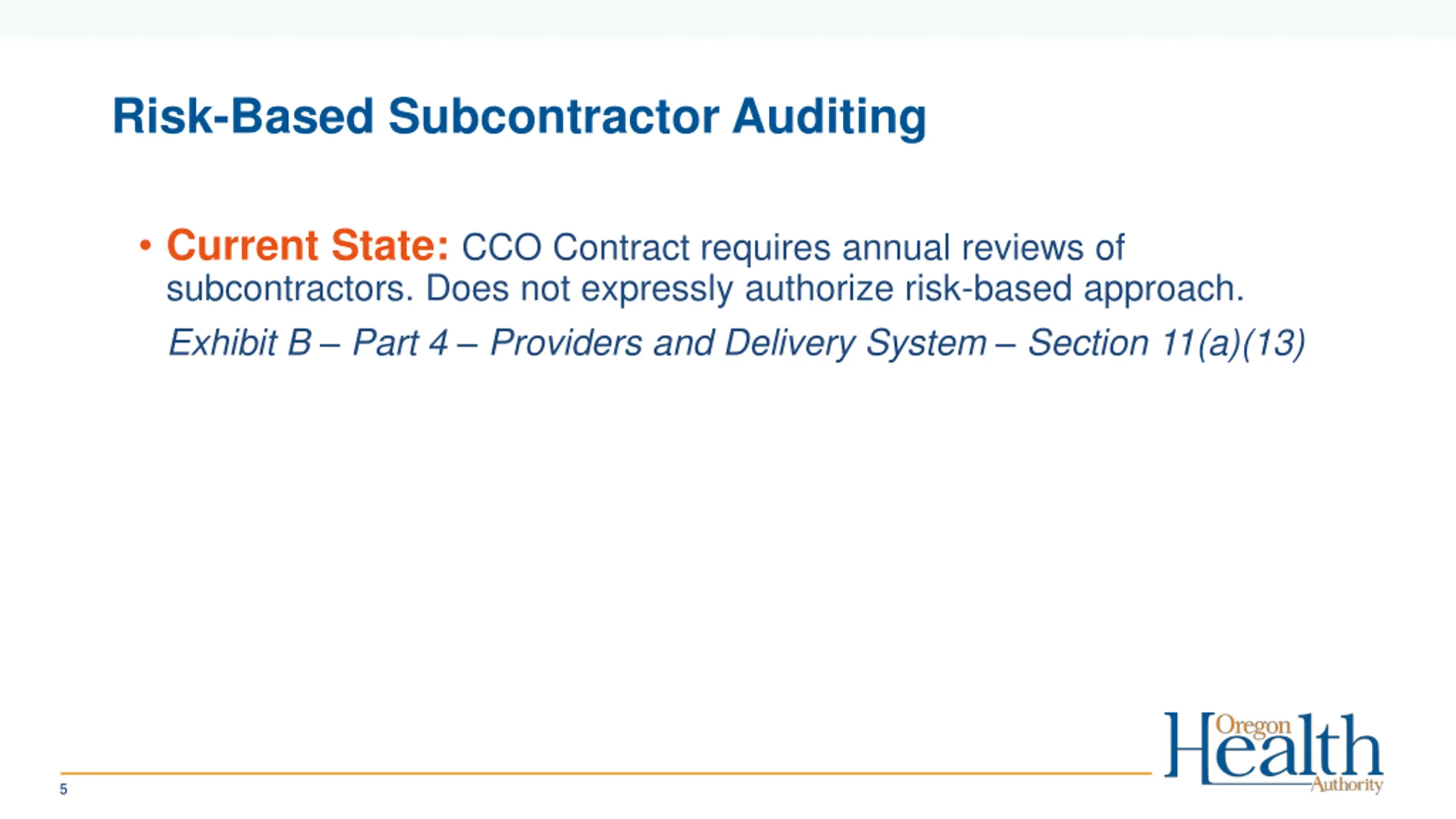1456x819 pixels.
Task: Click the slide number 5
Action: tap(63, 789)
